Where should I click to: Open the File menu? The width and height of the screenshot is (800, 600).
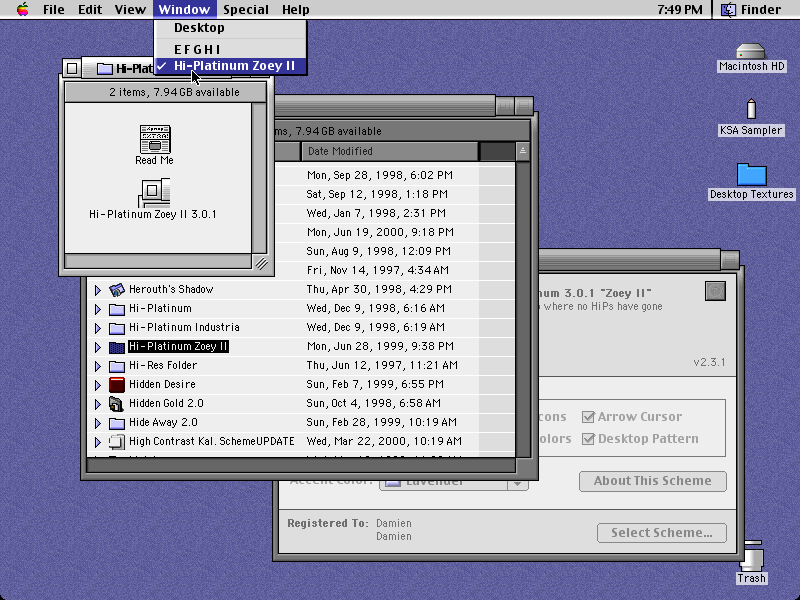[x=54, y=9]
